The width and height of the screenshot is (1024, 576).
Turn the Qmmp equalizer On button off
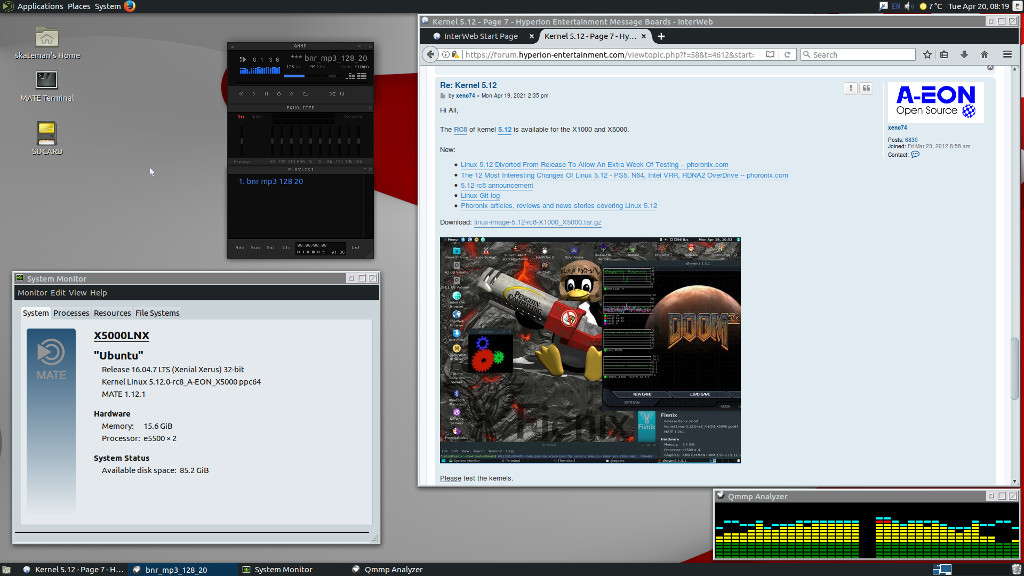242,117
